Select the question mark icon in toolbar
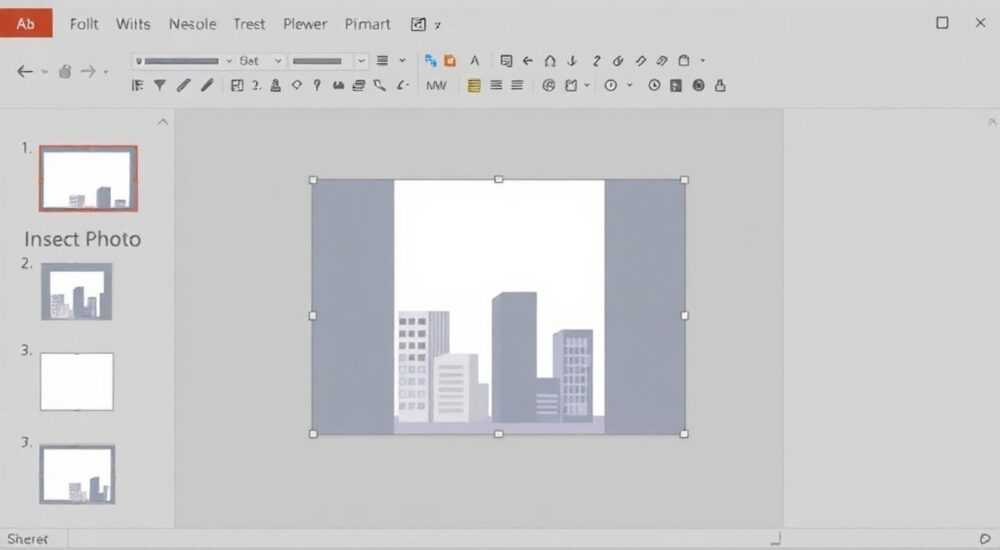The height and width of the screenshot is (550, 1000). (x=316, y=85)
